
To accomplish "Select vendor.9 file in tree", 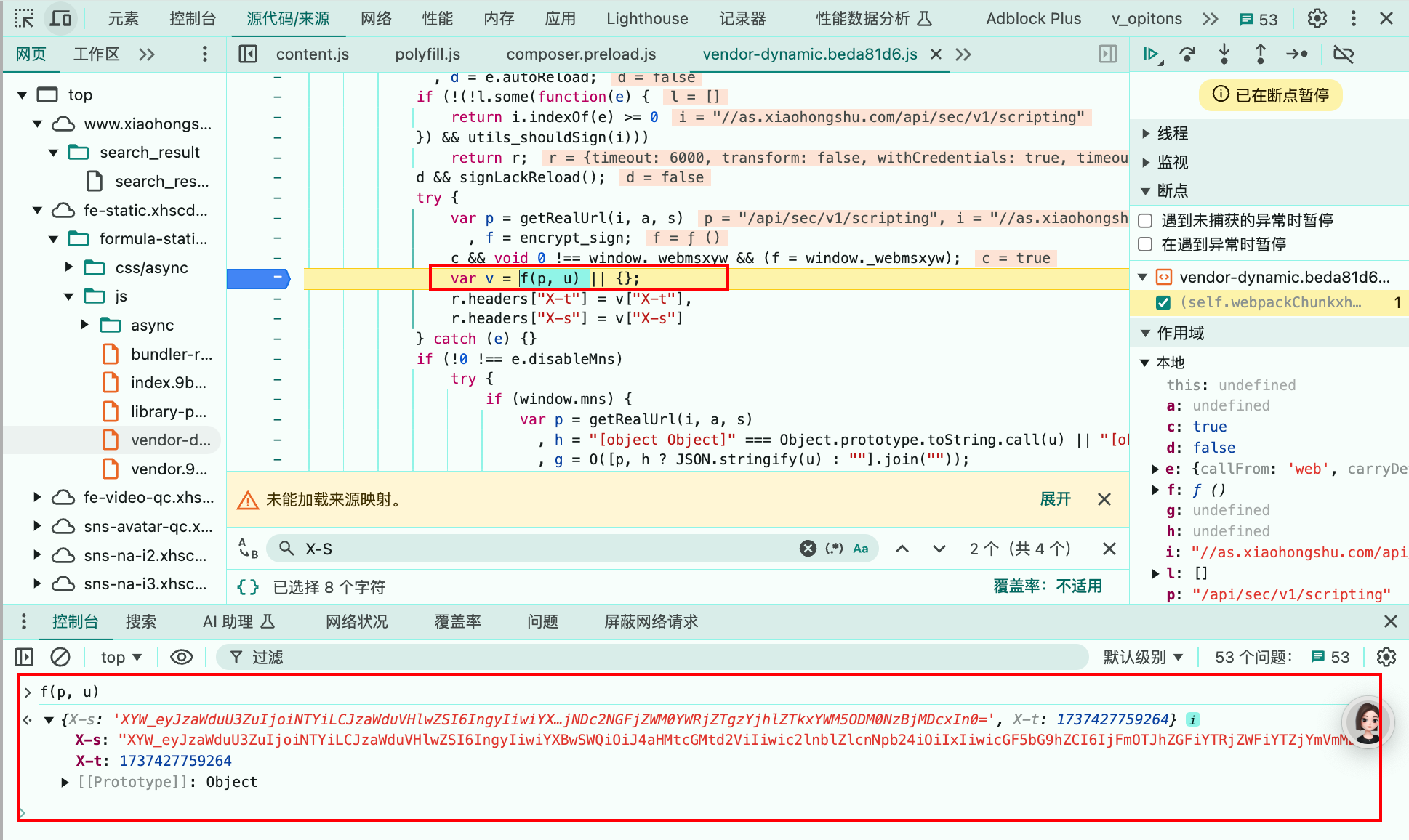I will (169, 469).
